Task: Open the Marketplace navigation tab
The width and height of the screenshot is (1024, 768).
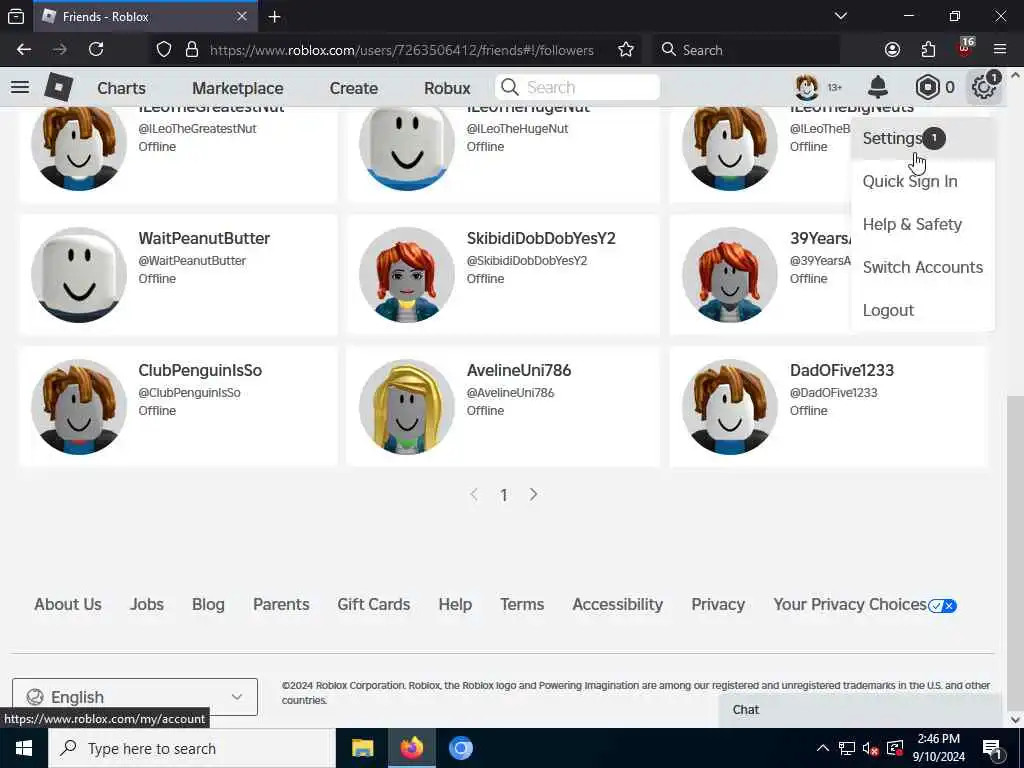Action: [x=238, y=88]
